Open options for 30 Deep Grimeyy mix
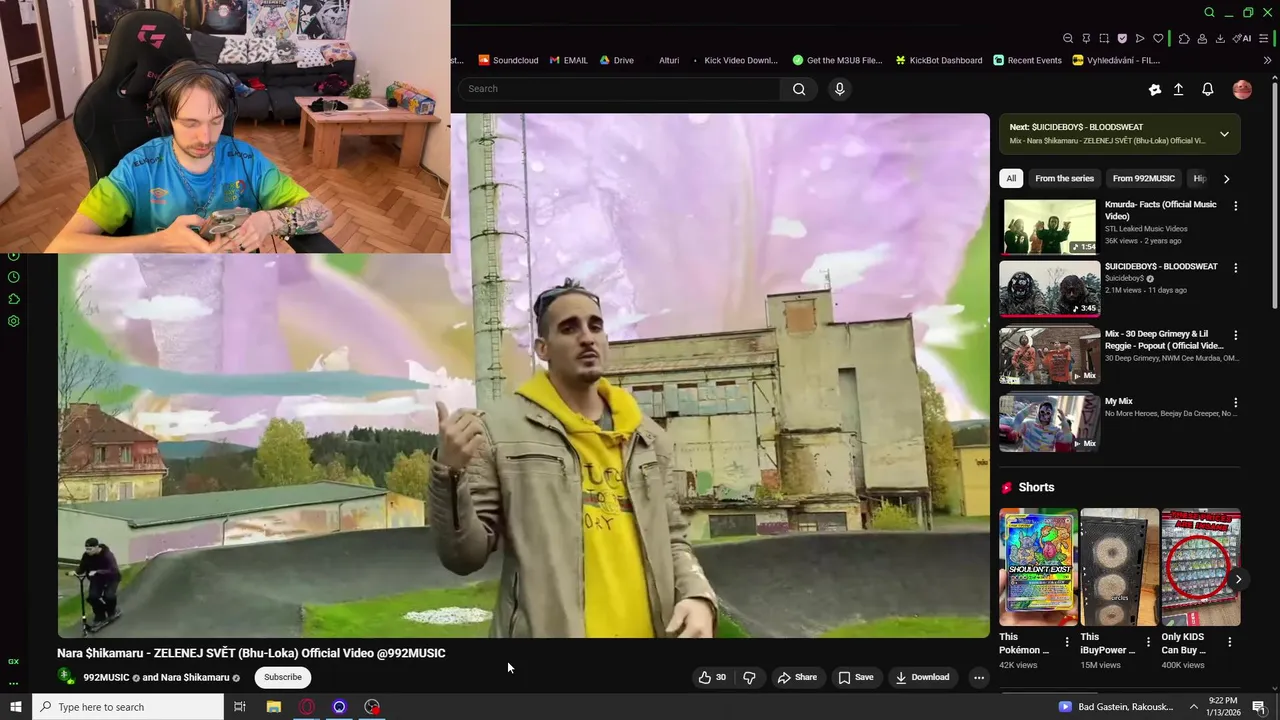The height and width of the screenshot is (720, 1280). pyautogui.click(x=1235, y=335)
